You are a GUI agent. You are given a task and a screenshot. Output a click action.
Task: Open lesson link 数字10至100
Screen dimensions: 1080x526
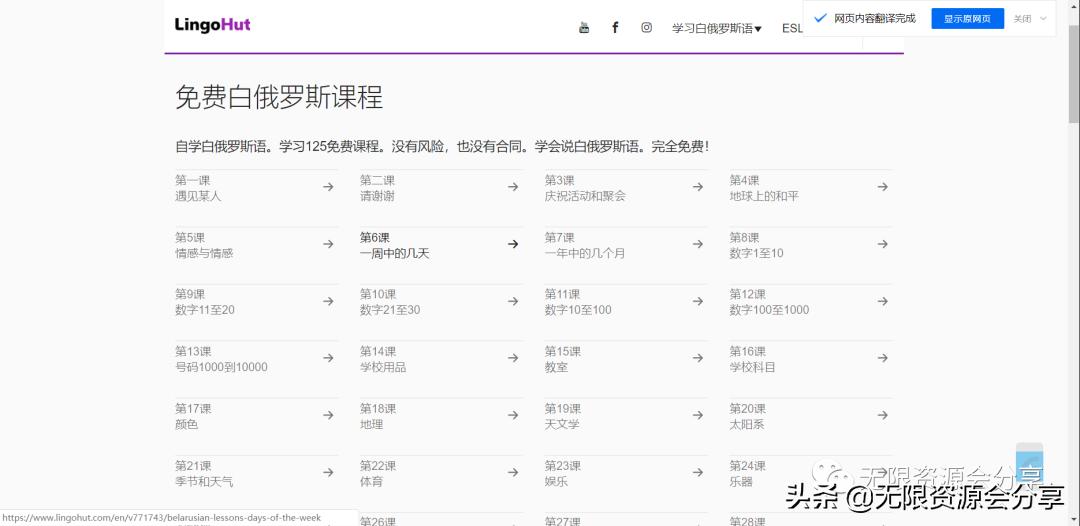tap(578, 311)
